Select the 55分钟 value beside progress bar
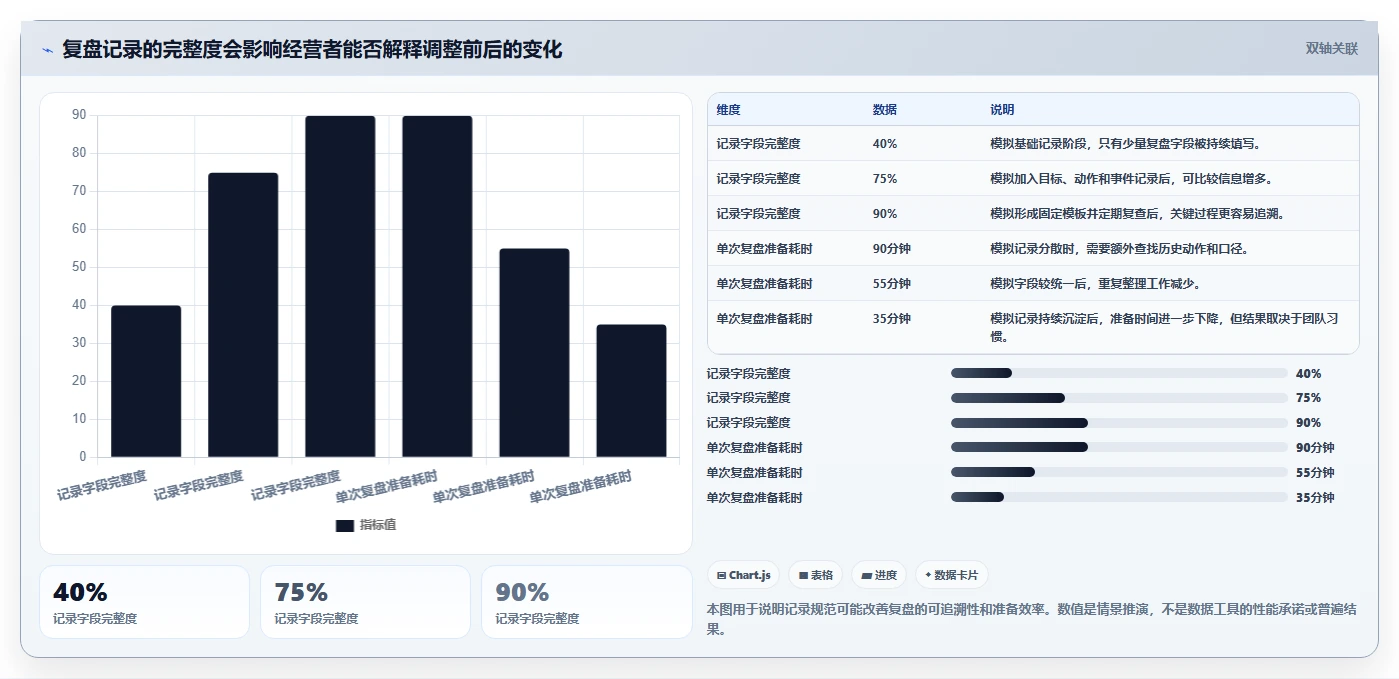 [1315, 472]
